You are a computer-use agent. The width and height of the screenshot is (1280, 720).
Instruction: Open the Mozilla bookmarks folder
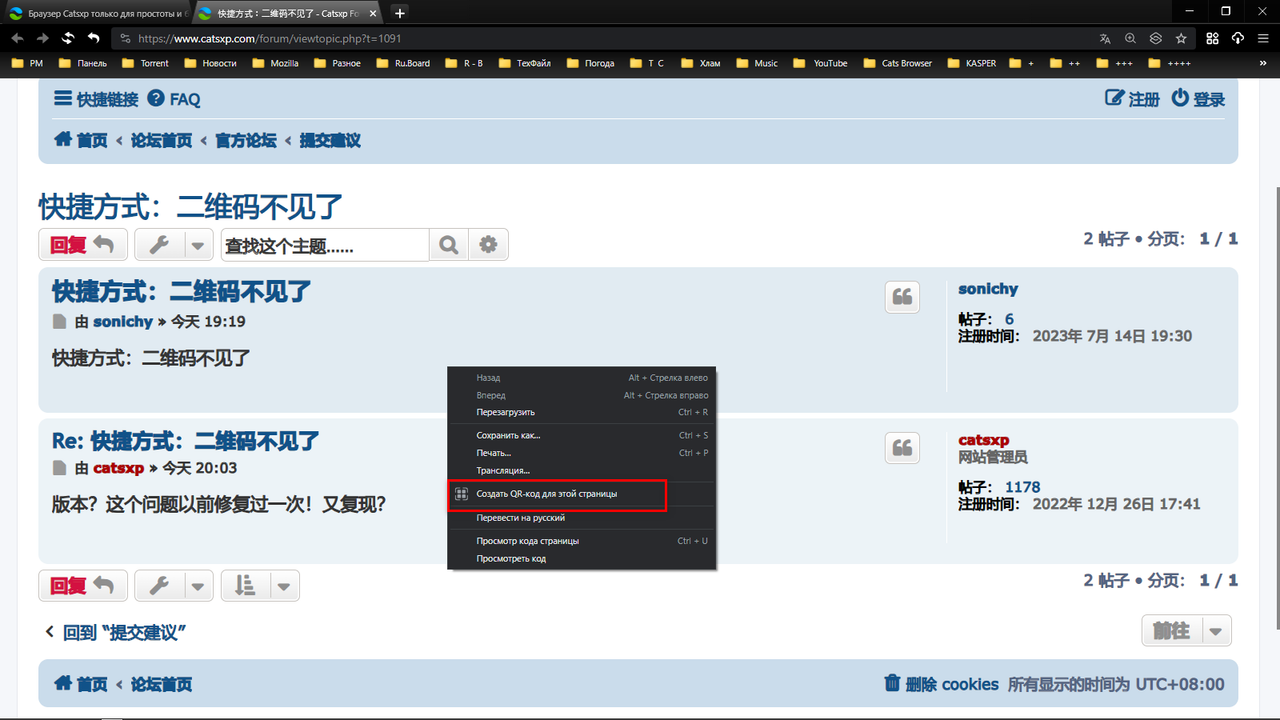point(276,63)
